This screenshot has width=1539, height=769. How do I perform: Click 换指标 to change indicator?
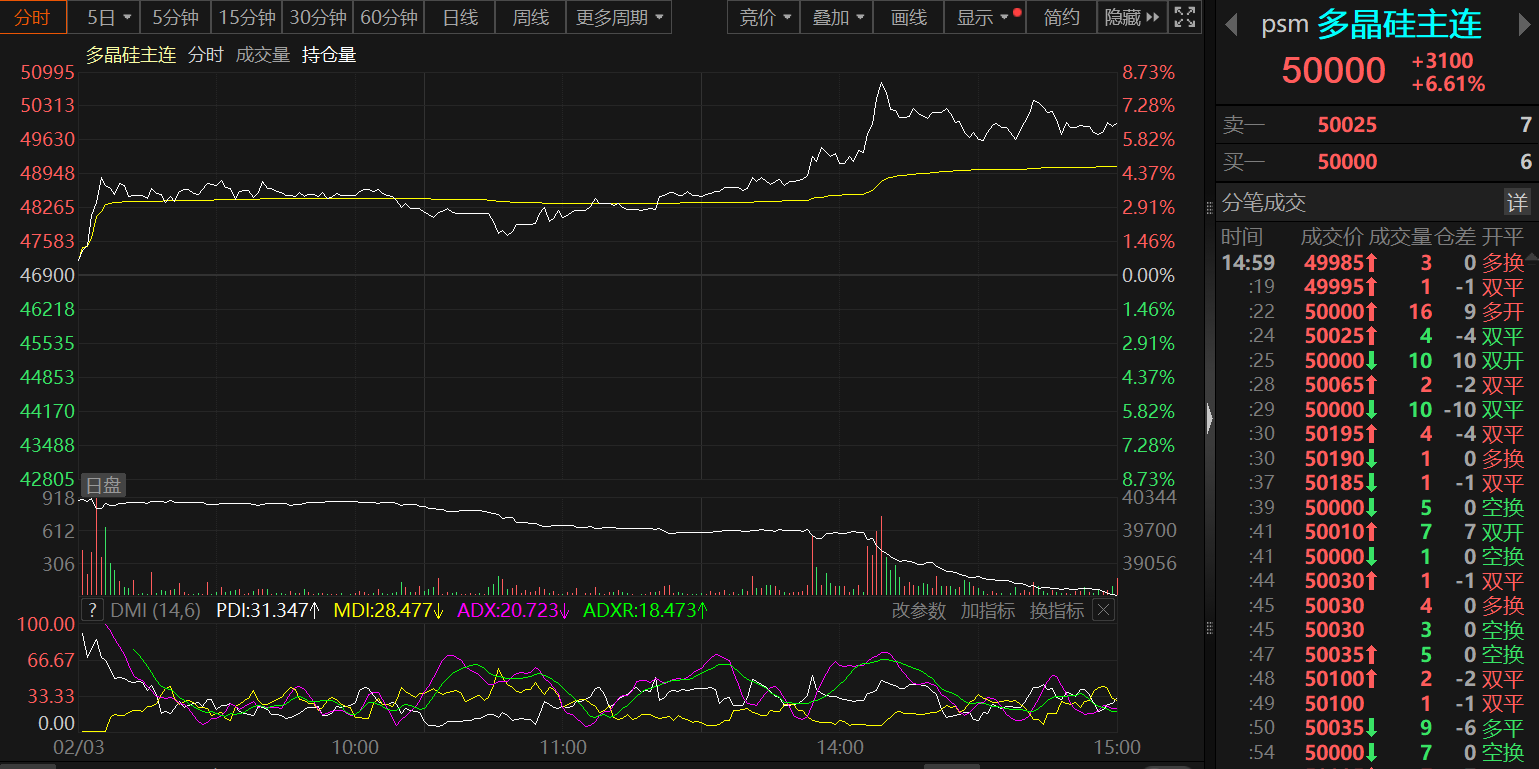click(x=1057, y=610)
